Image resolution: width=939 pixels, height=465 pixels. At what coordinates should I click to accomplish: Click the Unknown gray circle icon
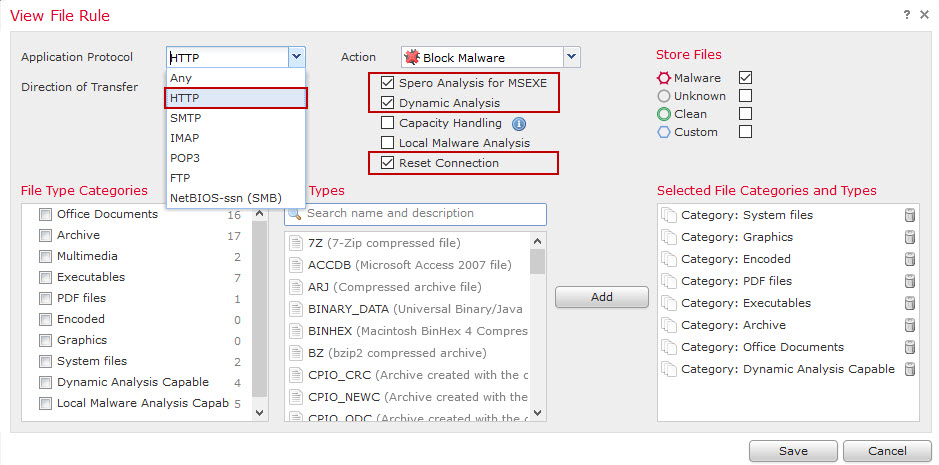click(x=664, y=96)
